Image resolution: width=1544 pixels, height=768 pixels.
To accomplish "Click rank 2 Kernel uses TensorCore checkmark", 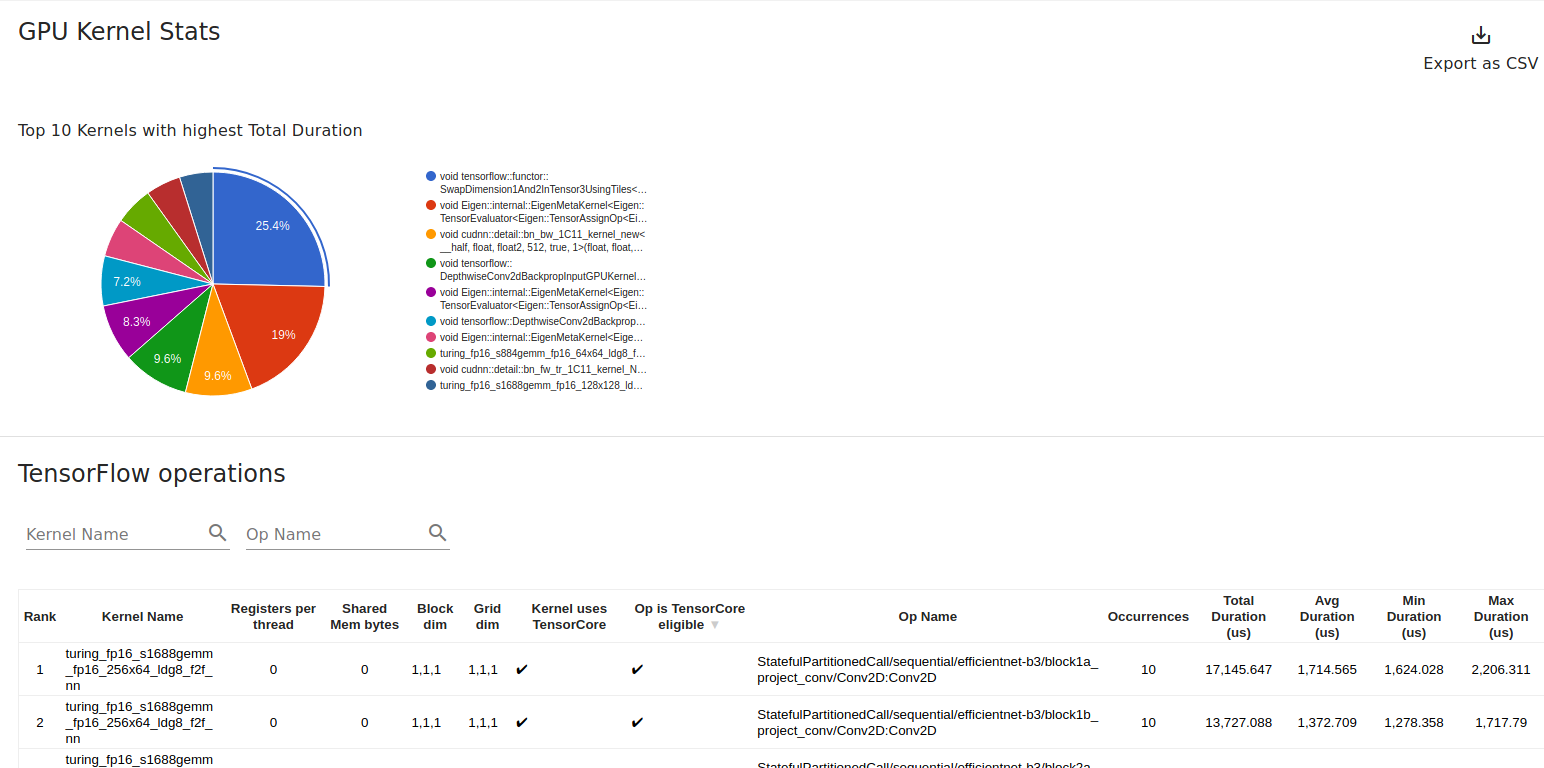I will 521,722.
